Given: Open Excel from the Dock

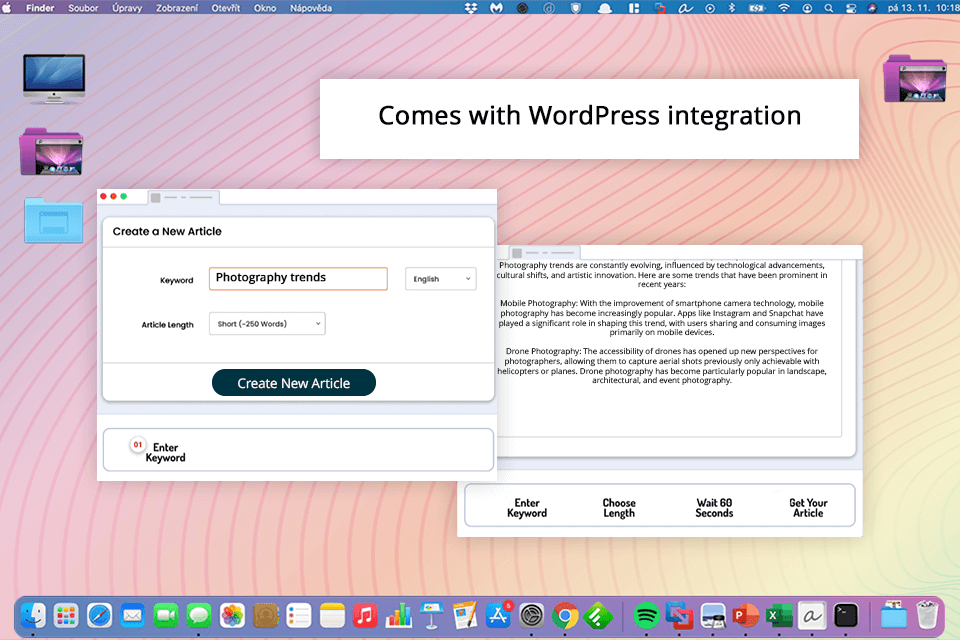Looking at the screenshot, I should point(779,616).
